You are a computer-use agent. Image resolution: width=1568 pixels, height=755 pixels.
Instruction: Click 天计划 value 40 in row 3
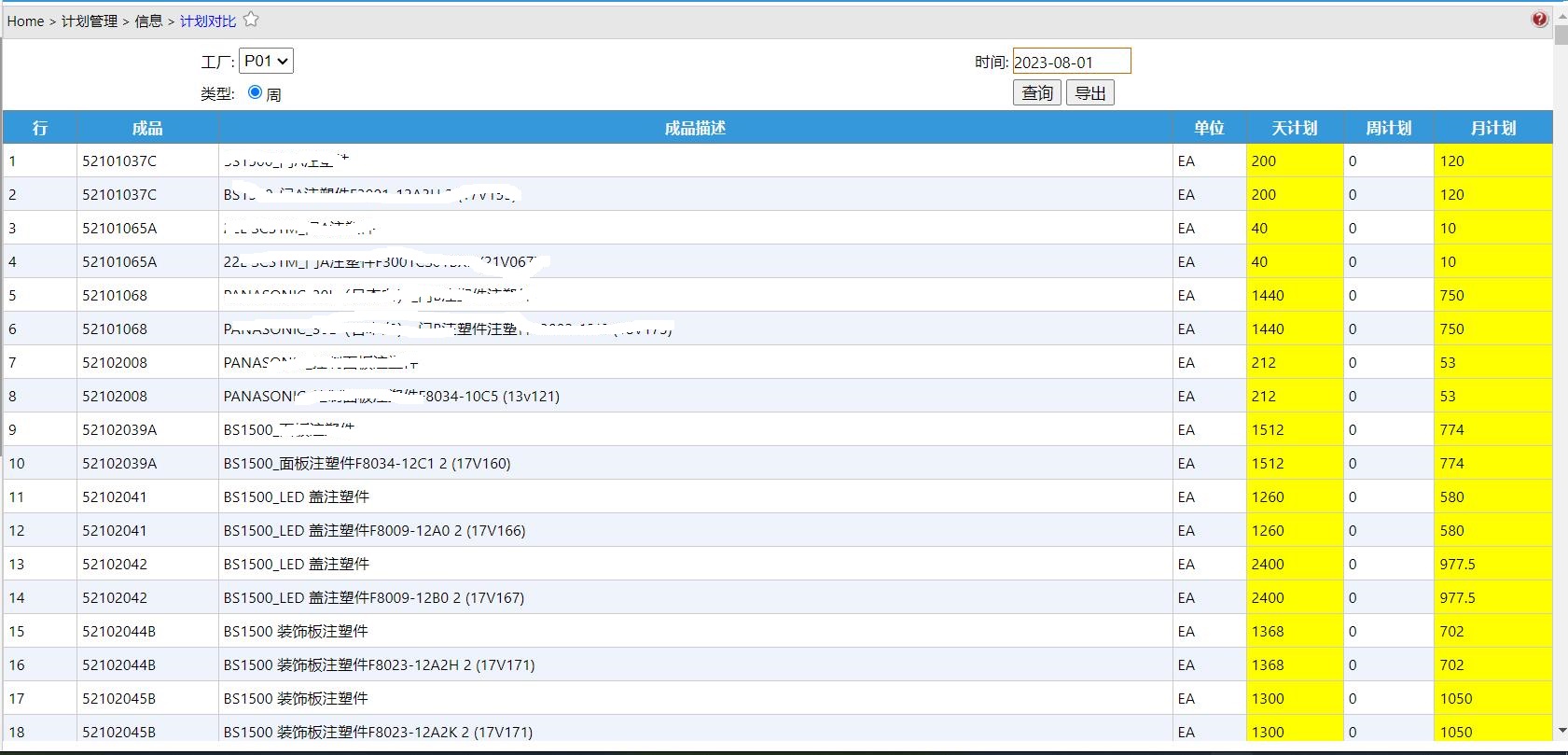1259,228
